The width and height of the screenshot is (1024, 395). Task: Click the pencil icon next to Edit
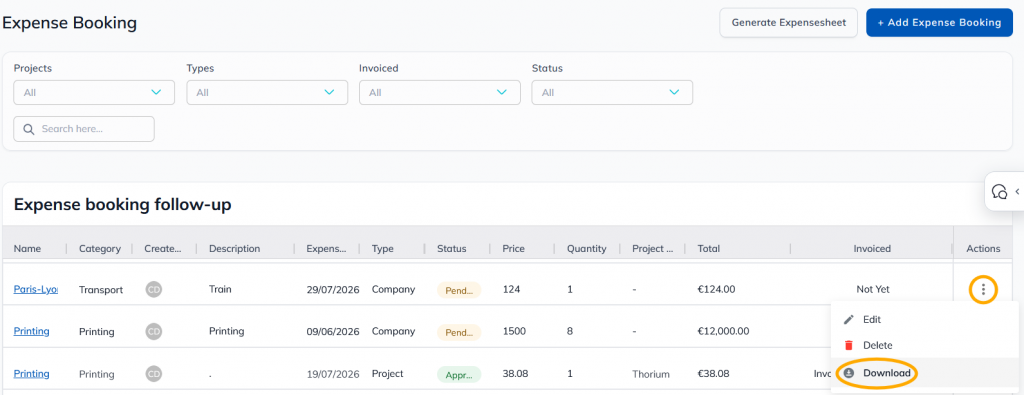pos(848,320)
